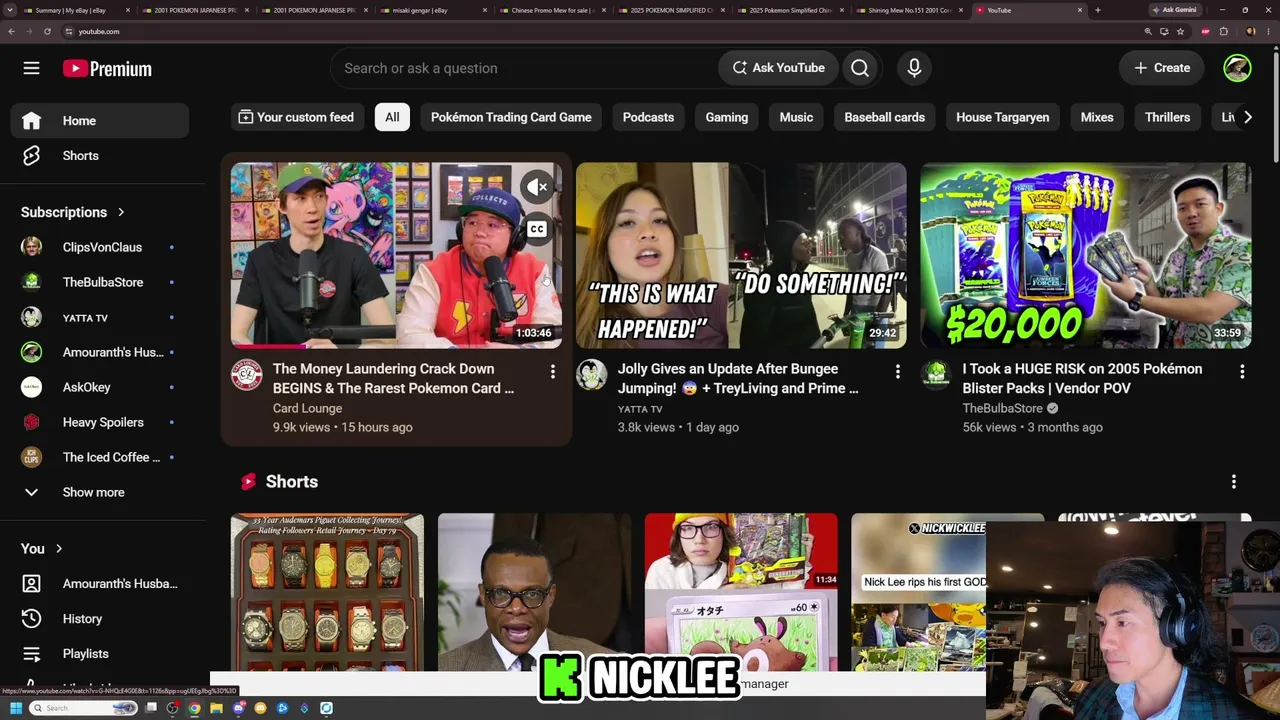Open Shorts in the sidebar
The width and height of the screenshot is (1280, 720).
pos(100,156)
